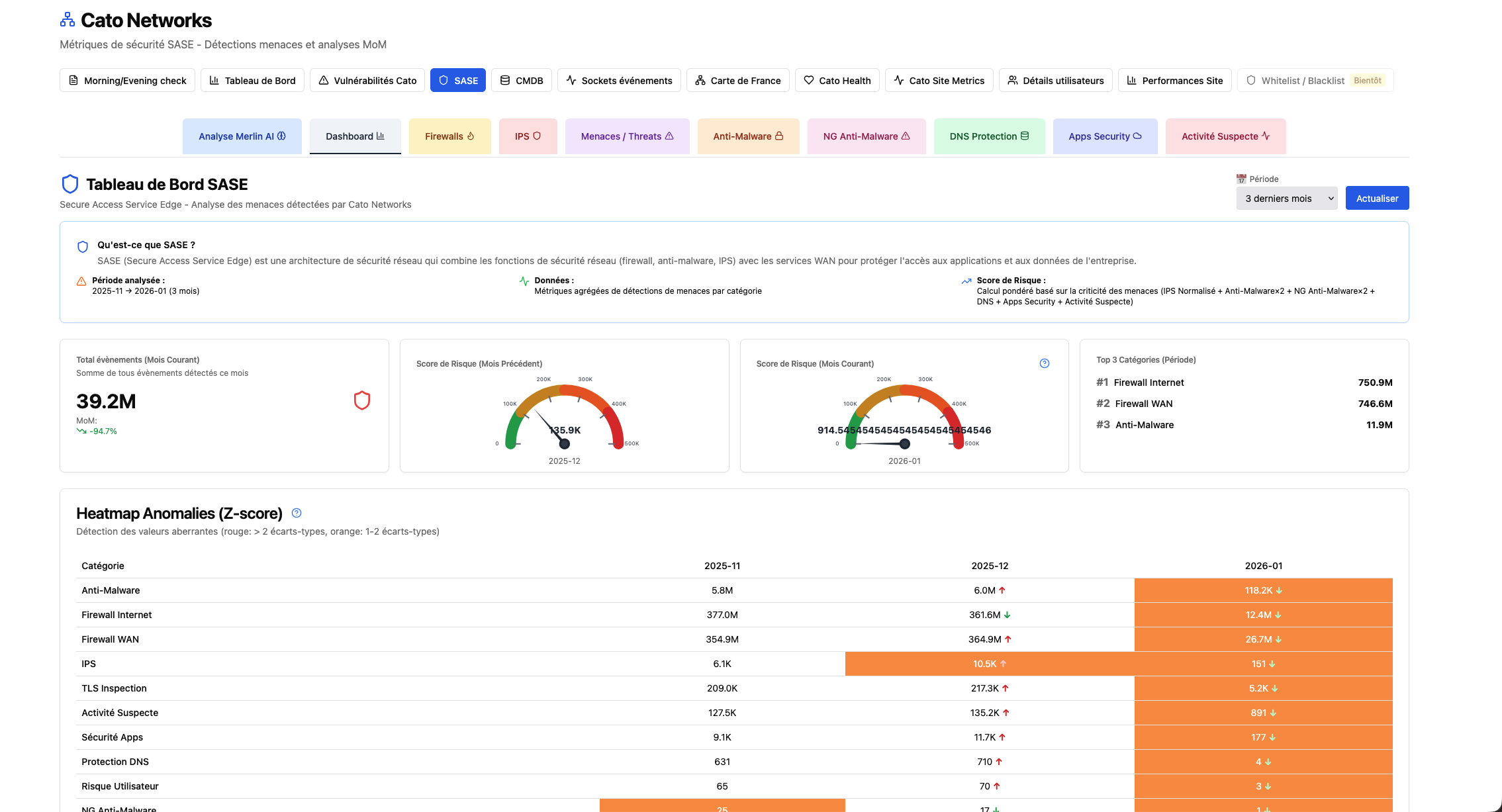The width and height of the screenshot is (1502, 812).
Task: Click the orange 118.2K Anti-Malware heatmap cell
Action: (x=1262, y=590)
